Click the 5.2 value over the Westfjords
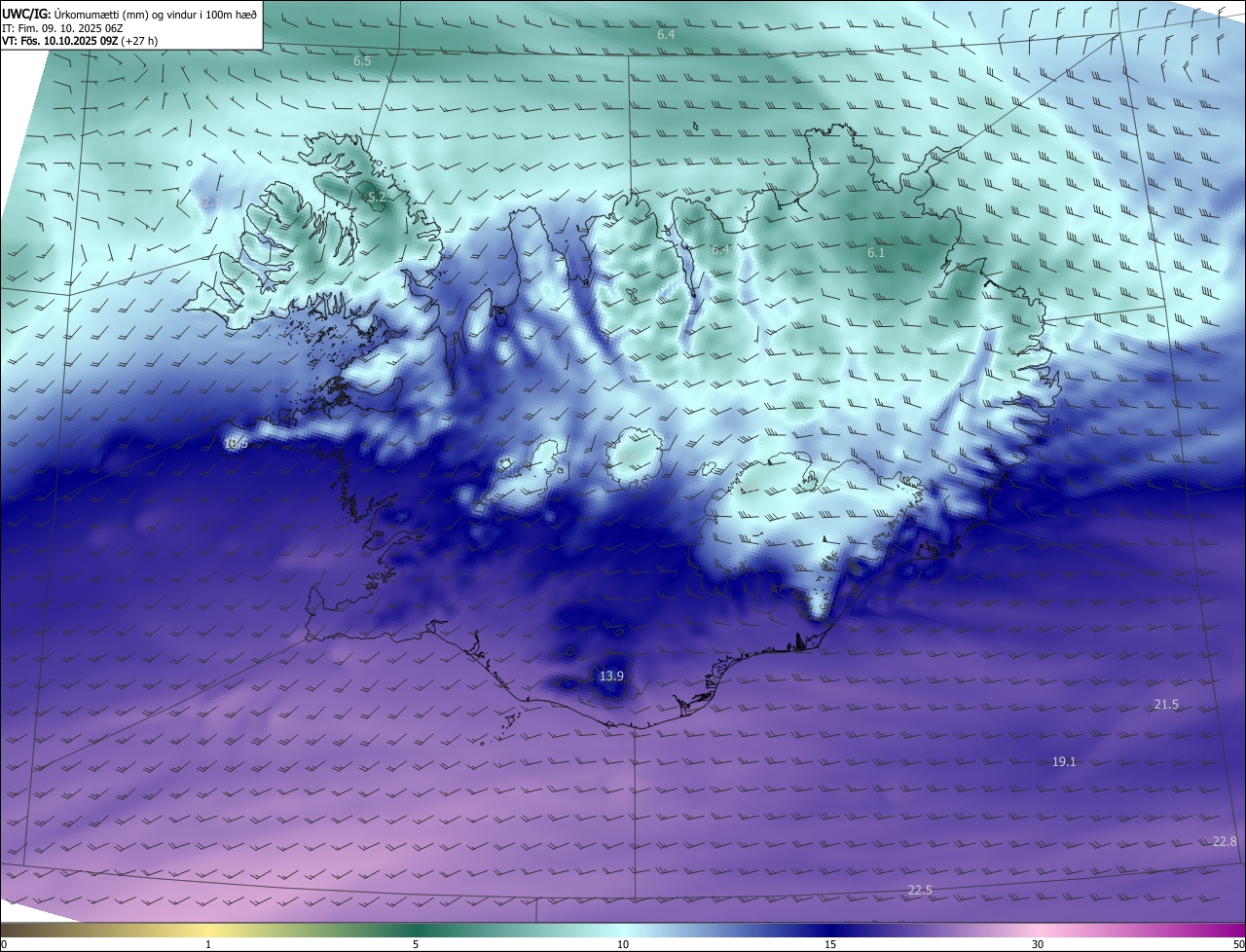The height and width of the screenshot is (952, 1246). pyautogui.click(x=377, y=198)
